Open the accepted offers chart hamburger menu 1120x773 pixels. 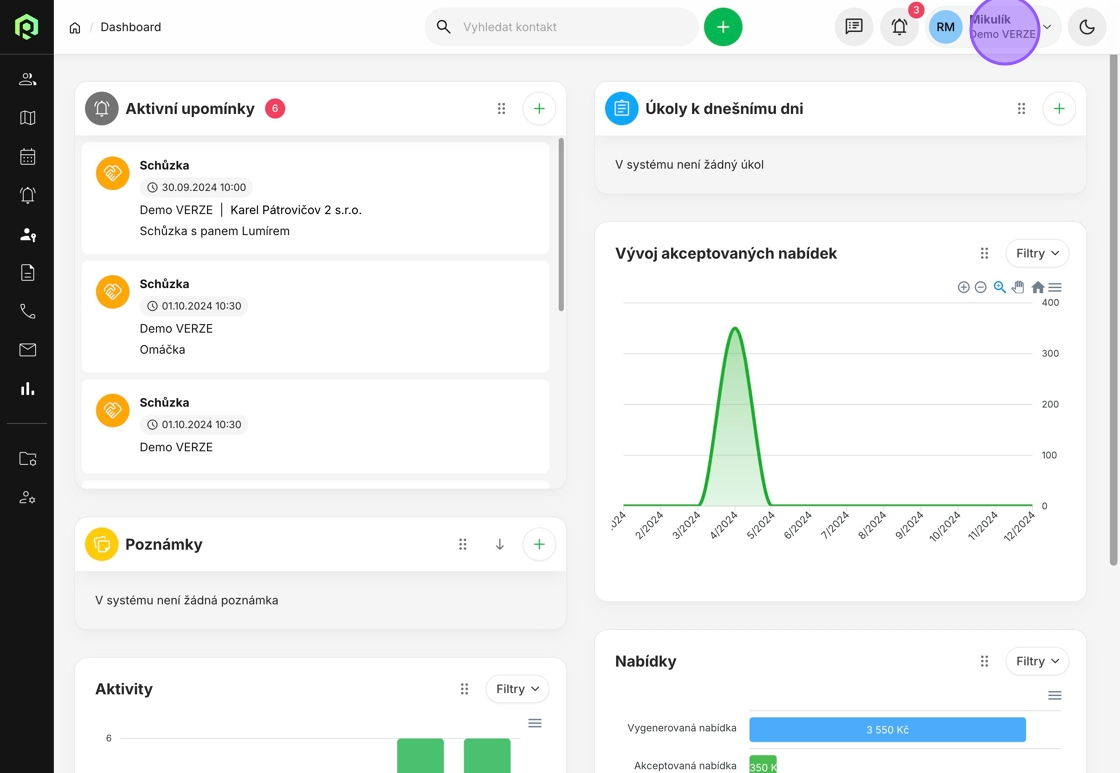point(1055,287)
